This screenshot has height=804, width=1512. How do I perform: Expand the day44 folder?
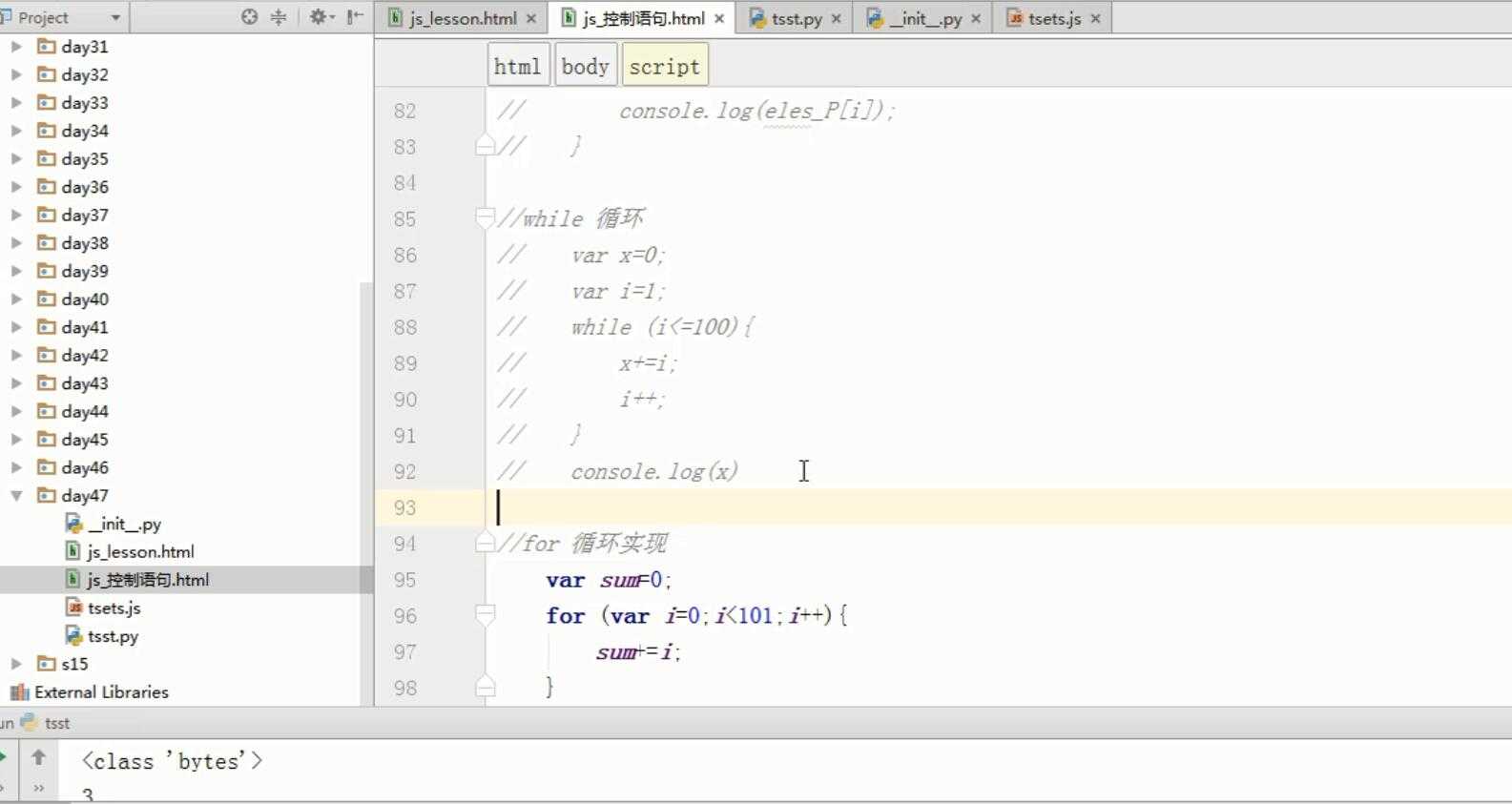[15, 411]
